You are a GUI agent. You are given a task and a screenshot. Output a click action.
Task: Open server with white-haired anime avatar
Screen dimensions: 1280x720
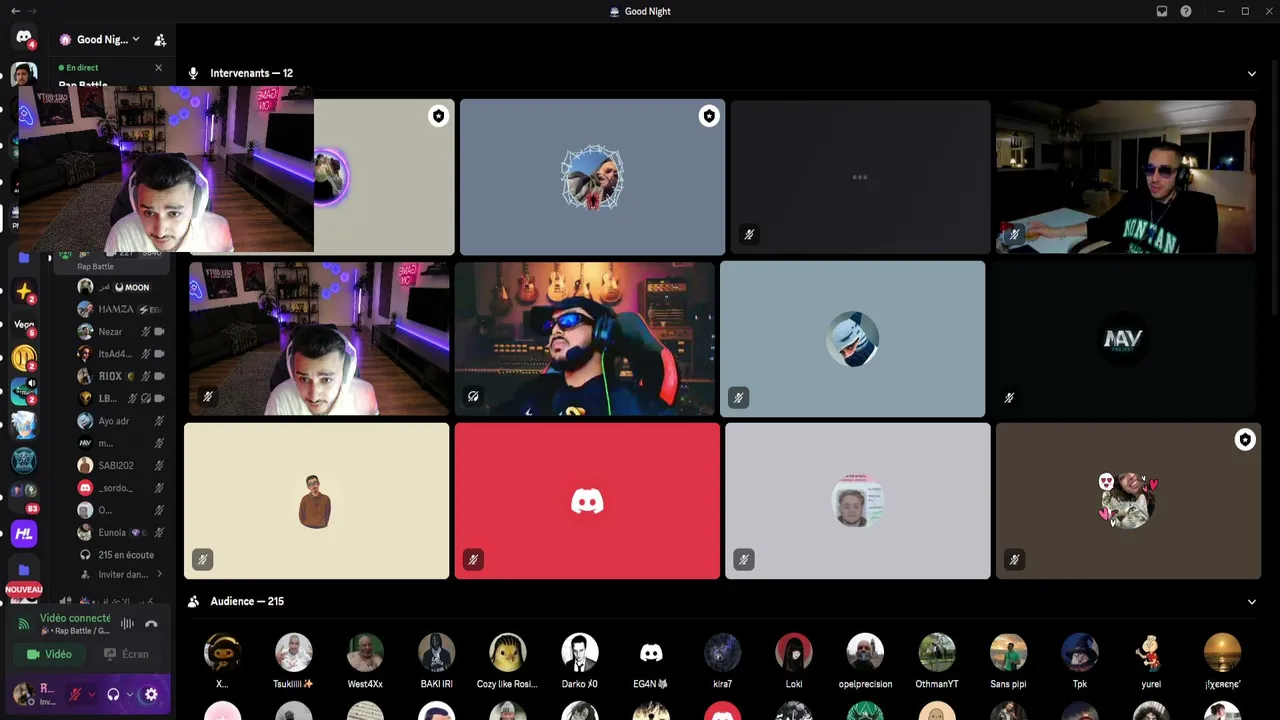[24, 426]
